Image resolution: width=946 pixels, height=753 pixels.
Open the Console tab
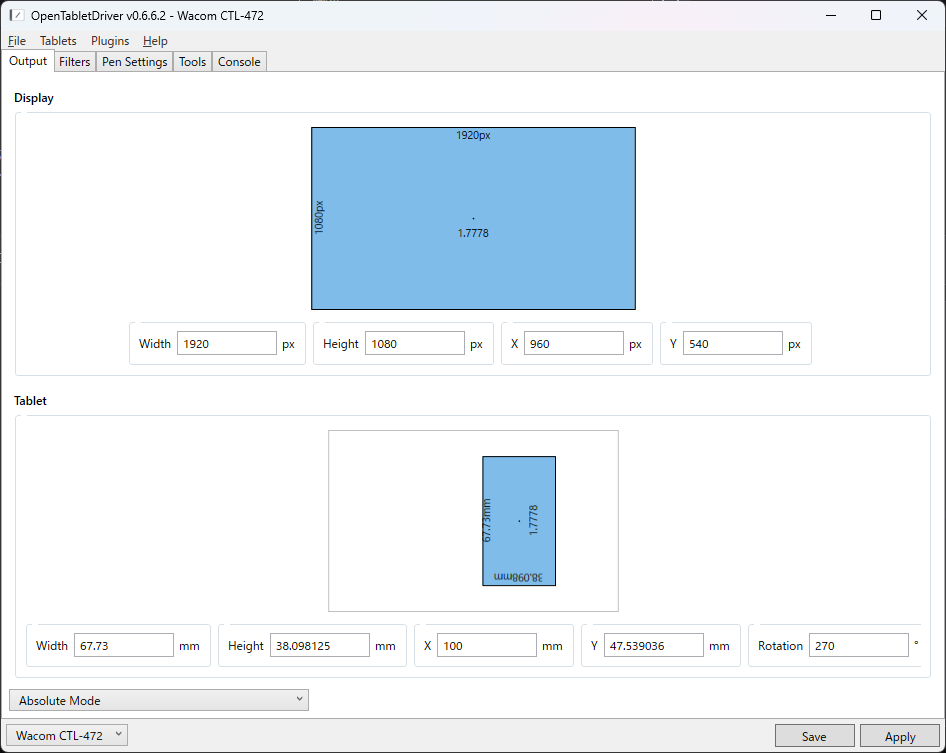[239, 62]
